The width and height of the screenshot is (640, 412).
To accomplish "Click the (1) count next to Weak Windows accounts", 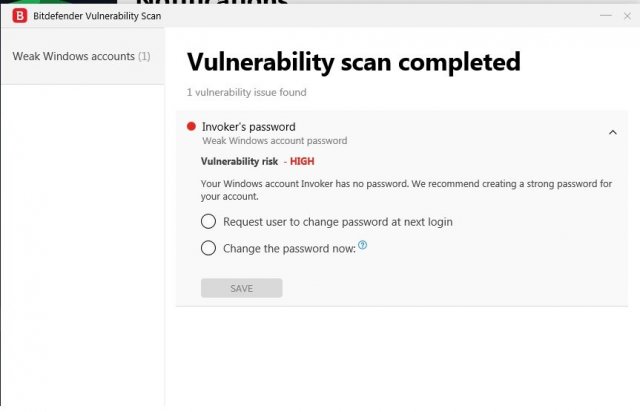I will pyautogui.click(x=144, y=57).
